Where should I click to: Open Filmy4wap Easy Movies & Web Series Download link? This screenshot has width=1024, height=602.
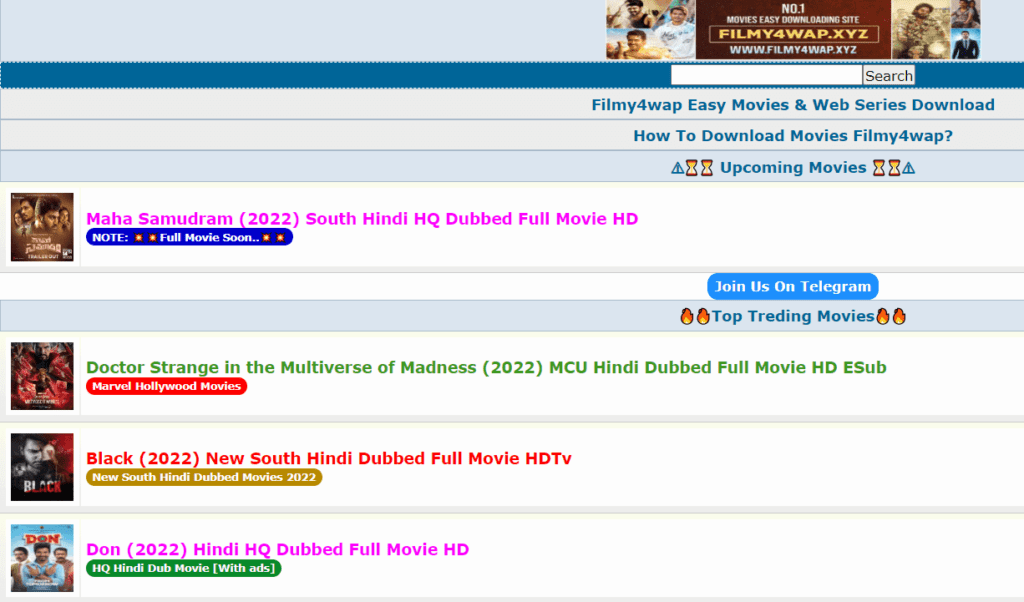point(793,105)
